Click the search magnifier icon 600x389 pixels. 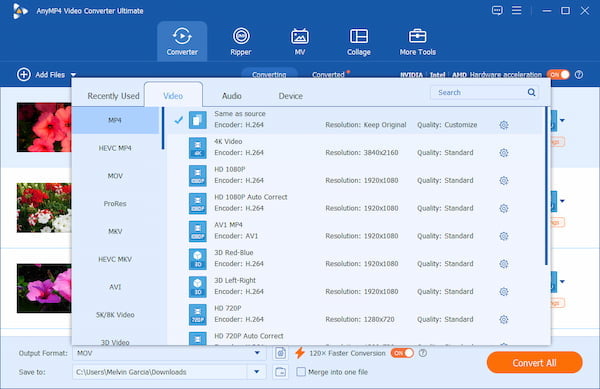(531, 92)
